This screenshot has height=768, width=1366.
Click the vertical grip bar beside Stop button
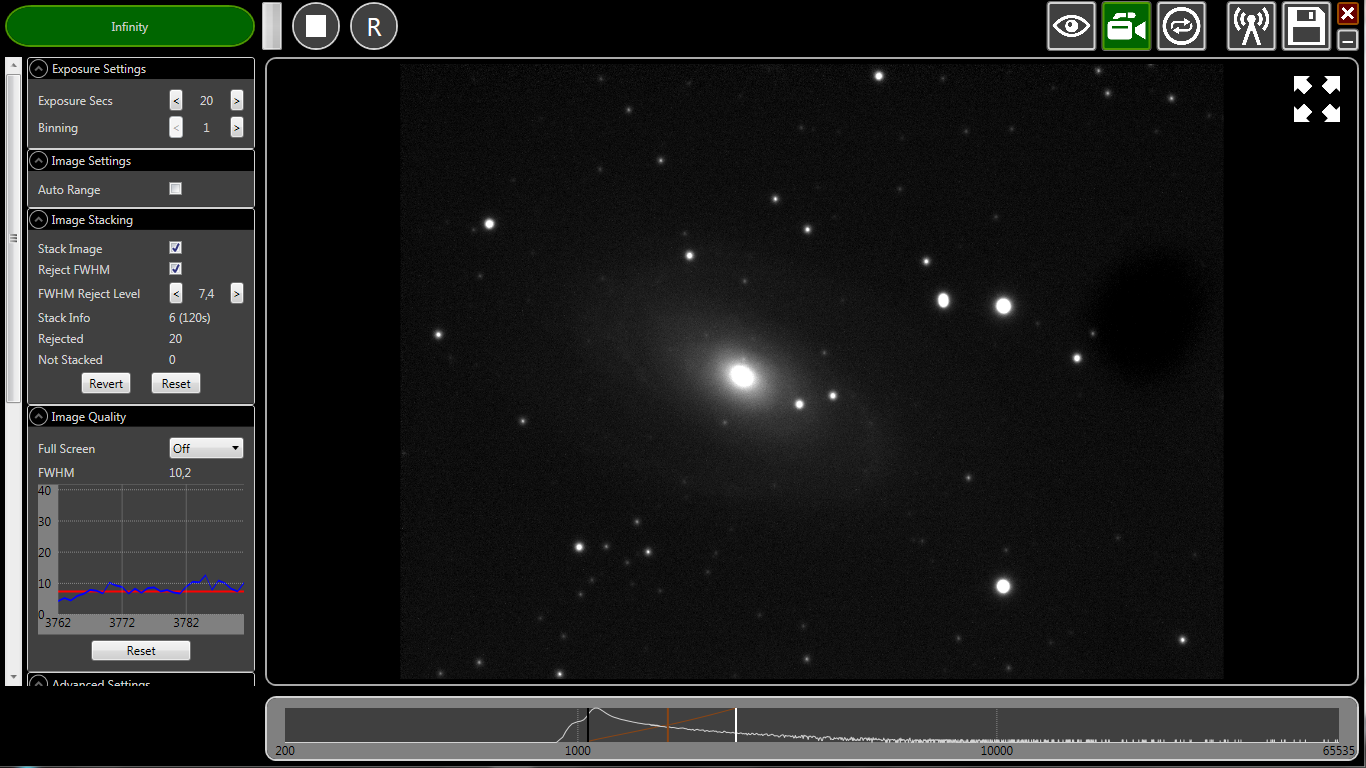(x=272, y=26)
